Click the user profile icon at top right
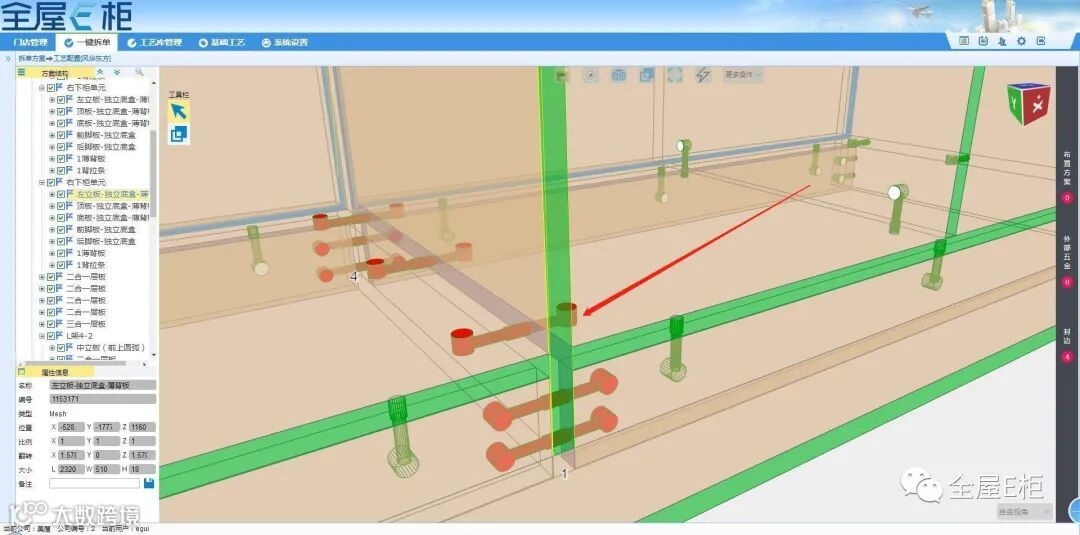 click(1002, 41)
